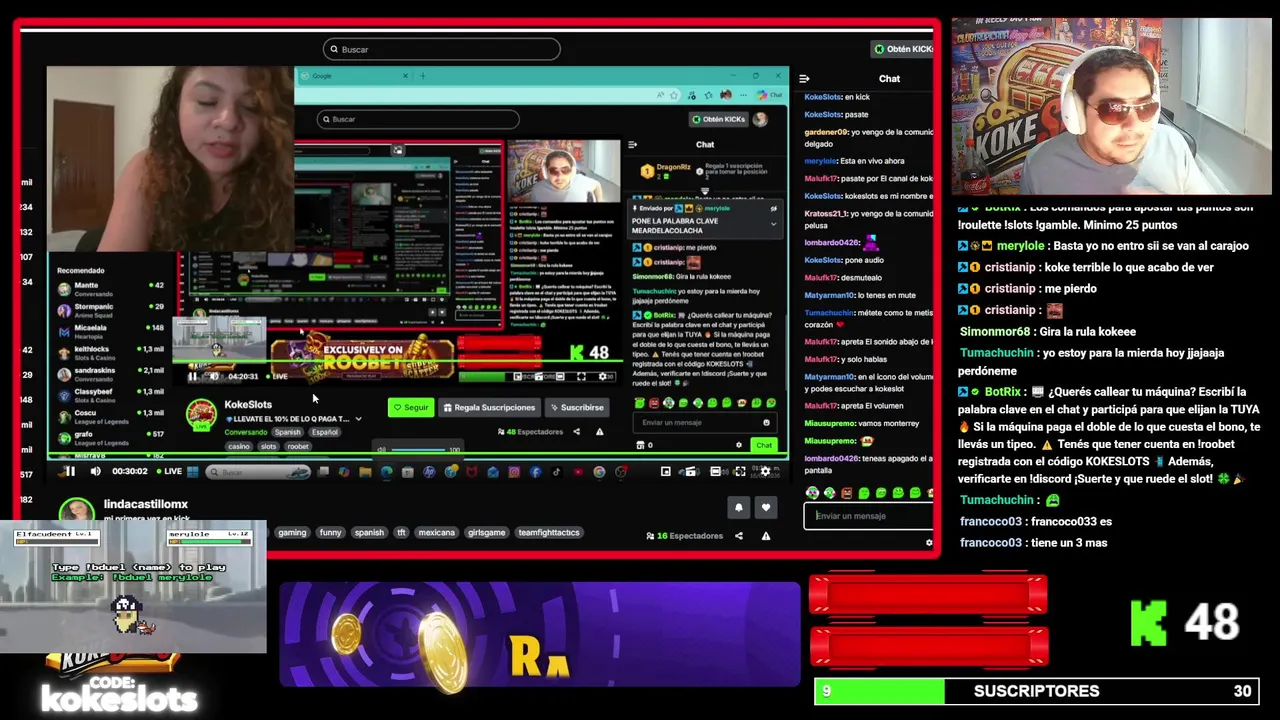Open picture-in-picture in outer player controls
Screen dimensions: 1280x720
pyautogui.click(x=665, y=472)
